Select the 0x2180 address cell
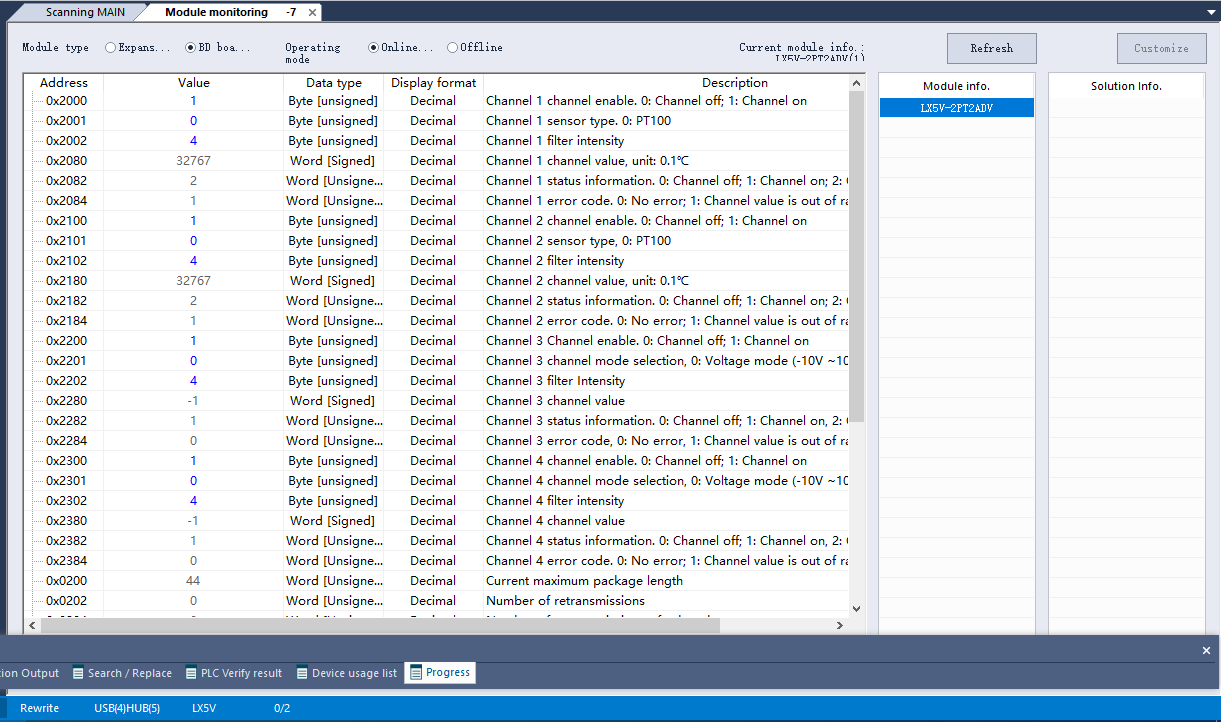Screen dimensions: 1221x722 (66, 281)
